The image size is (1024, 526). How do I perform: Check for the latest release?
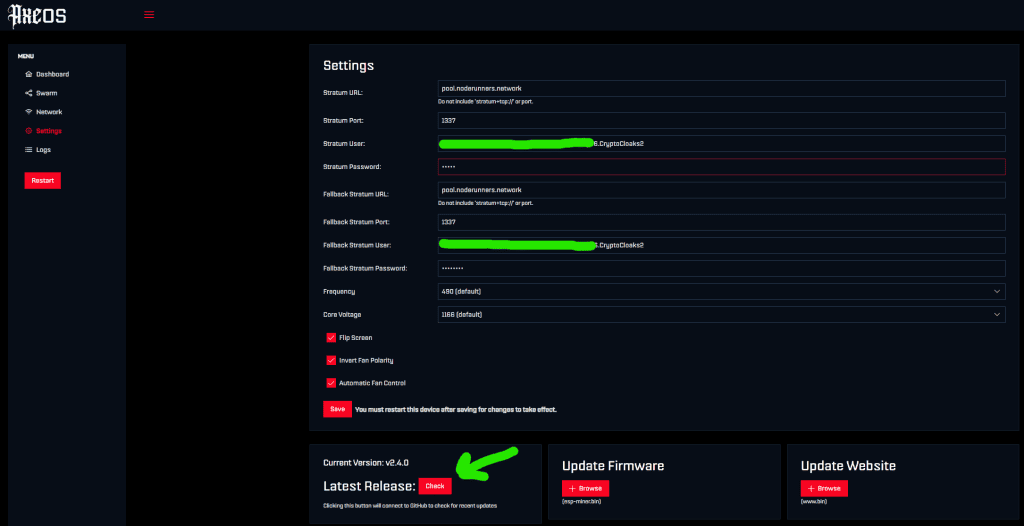(x=435, y=486)
